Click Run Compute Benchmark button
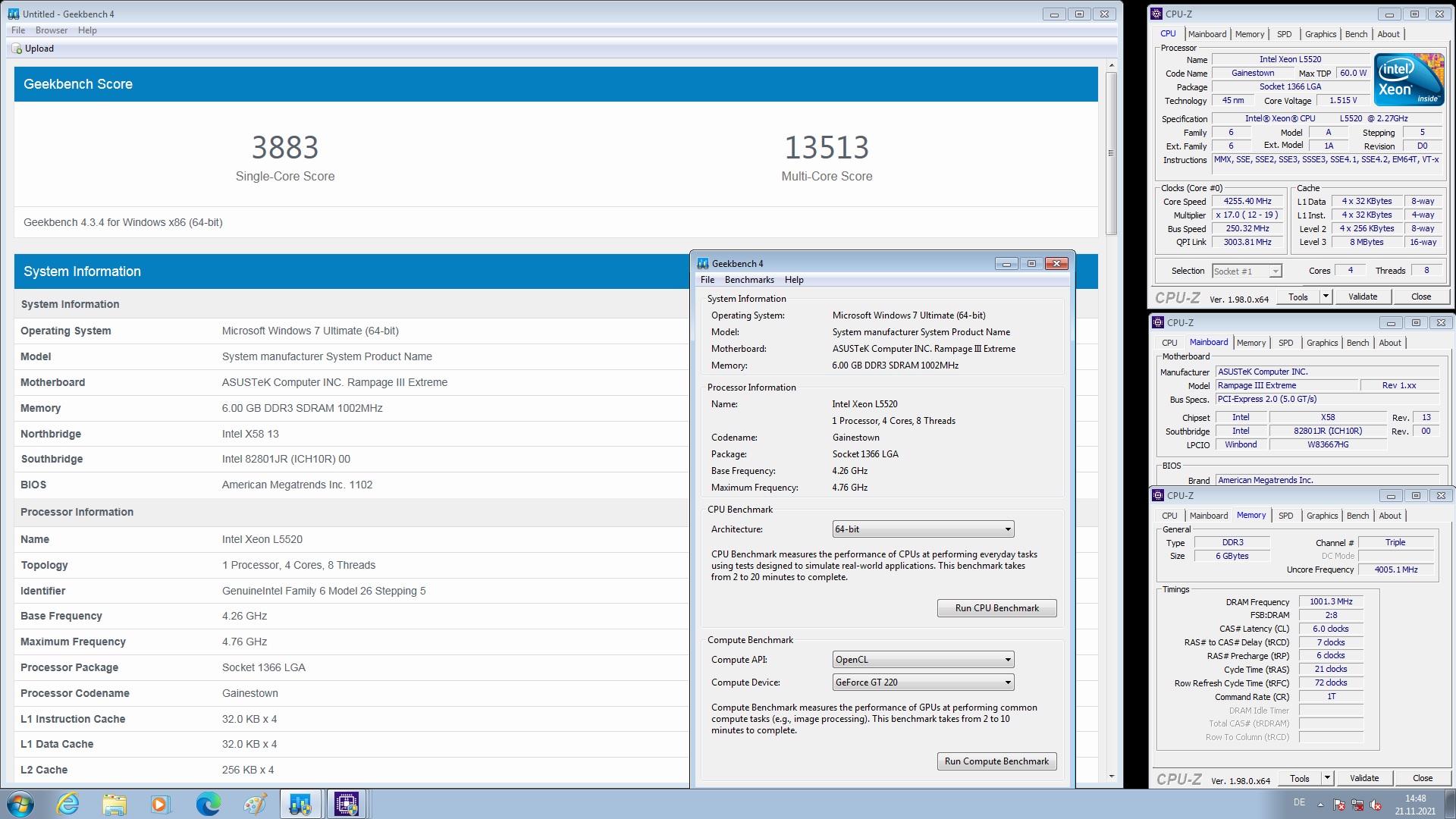Viewport: 1456px width, 819px height. [997, 761]
